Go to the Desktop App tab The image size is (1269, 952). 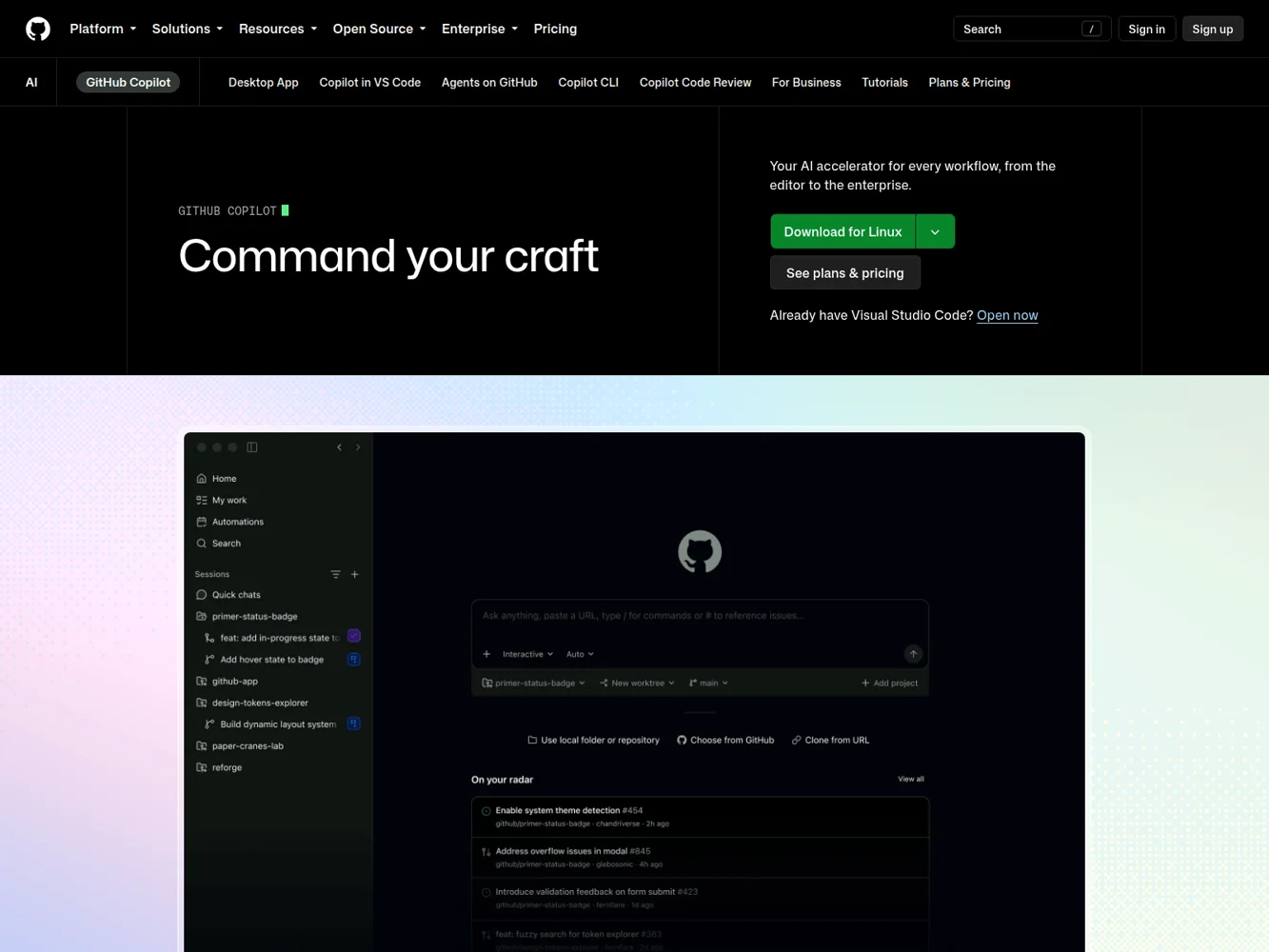[264, 82]
